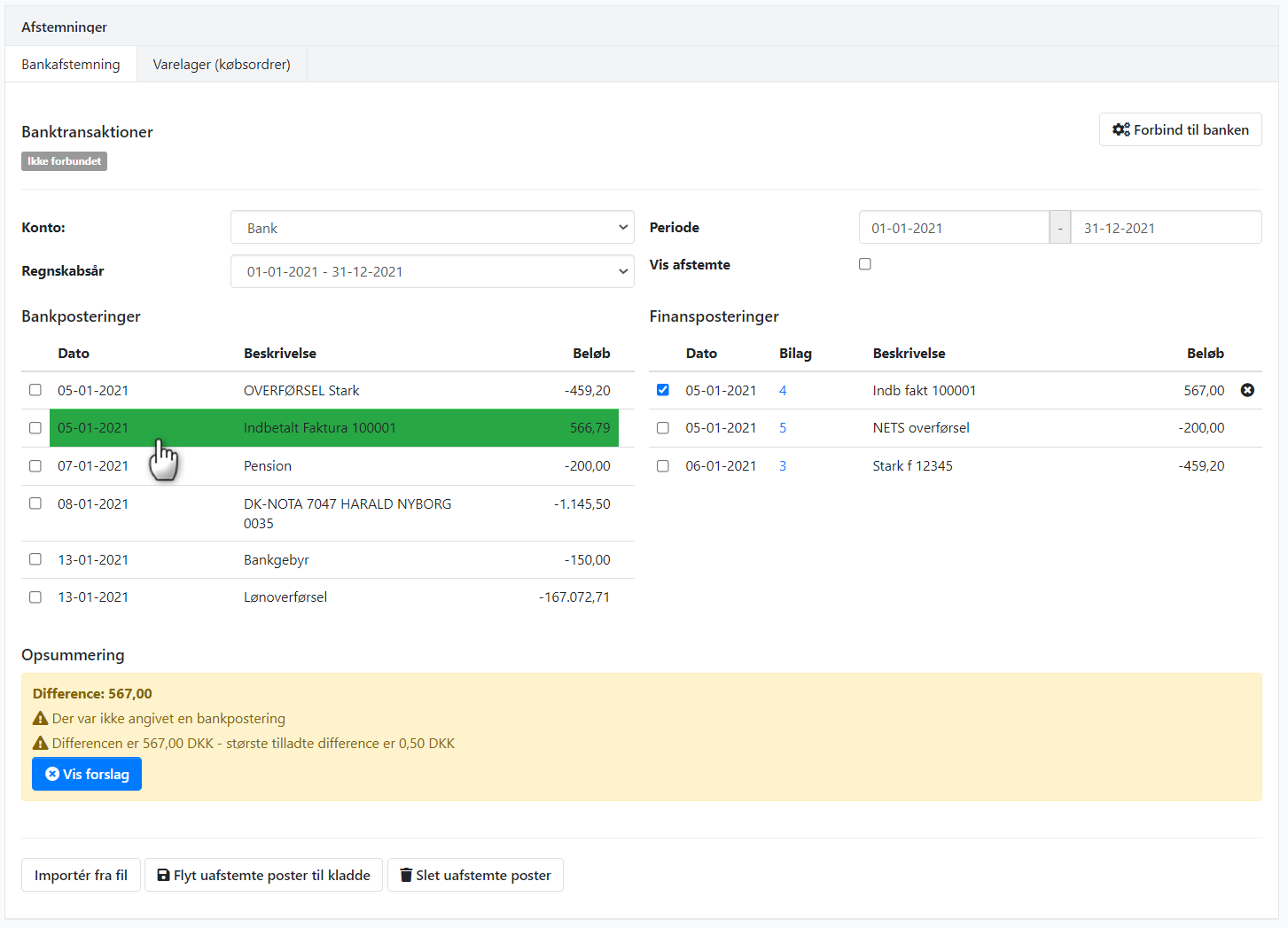This screenshot has height=928, width=1288.
Task: Open bilag 4 link
Action: click(x=783, y=390)
